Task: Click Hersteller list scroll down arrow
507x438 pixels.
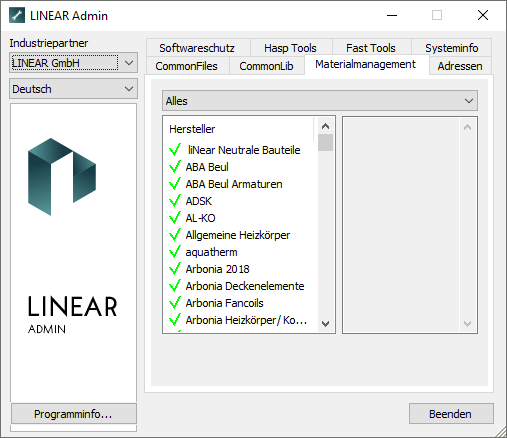Action: pos(325,323)
